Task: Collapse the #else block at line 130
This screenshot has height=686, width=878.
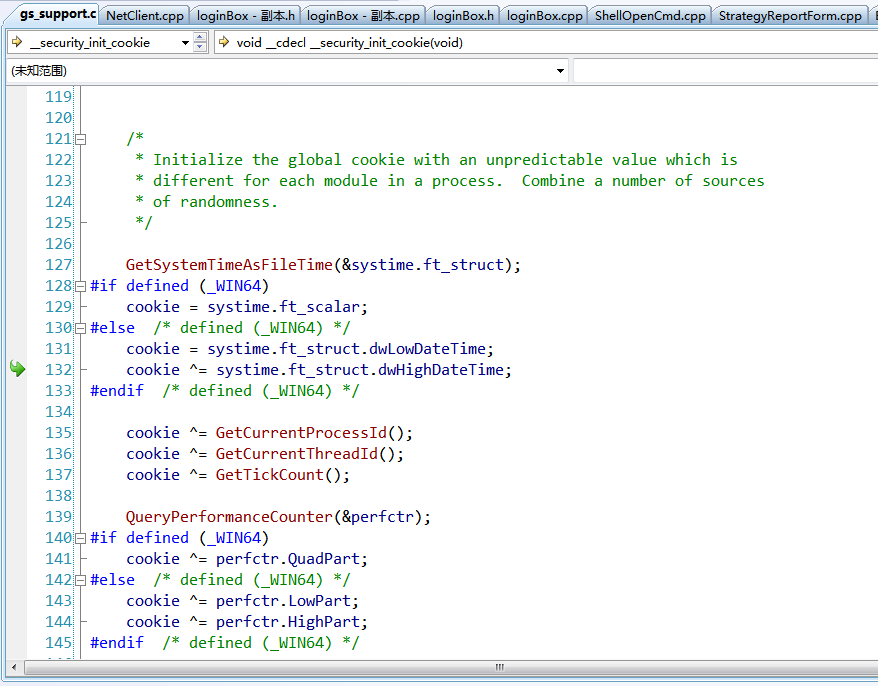Action: coord(81,328)
